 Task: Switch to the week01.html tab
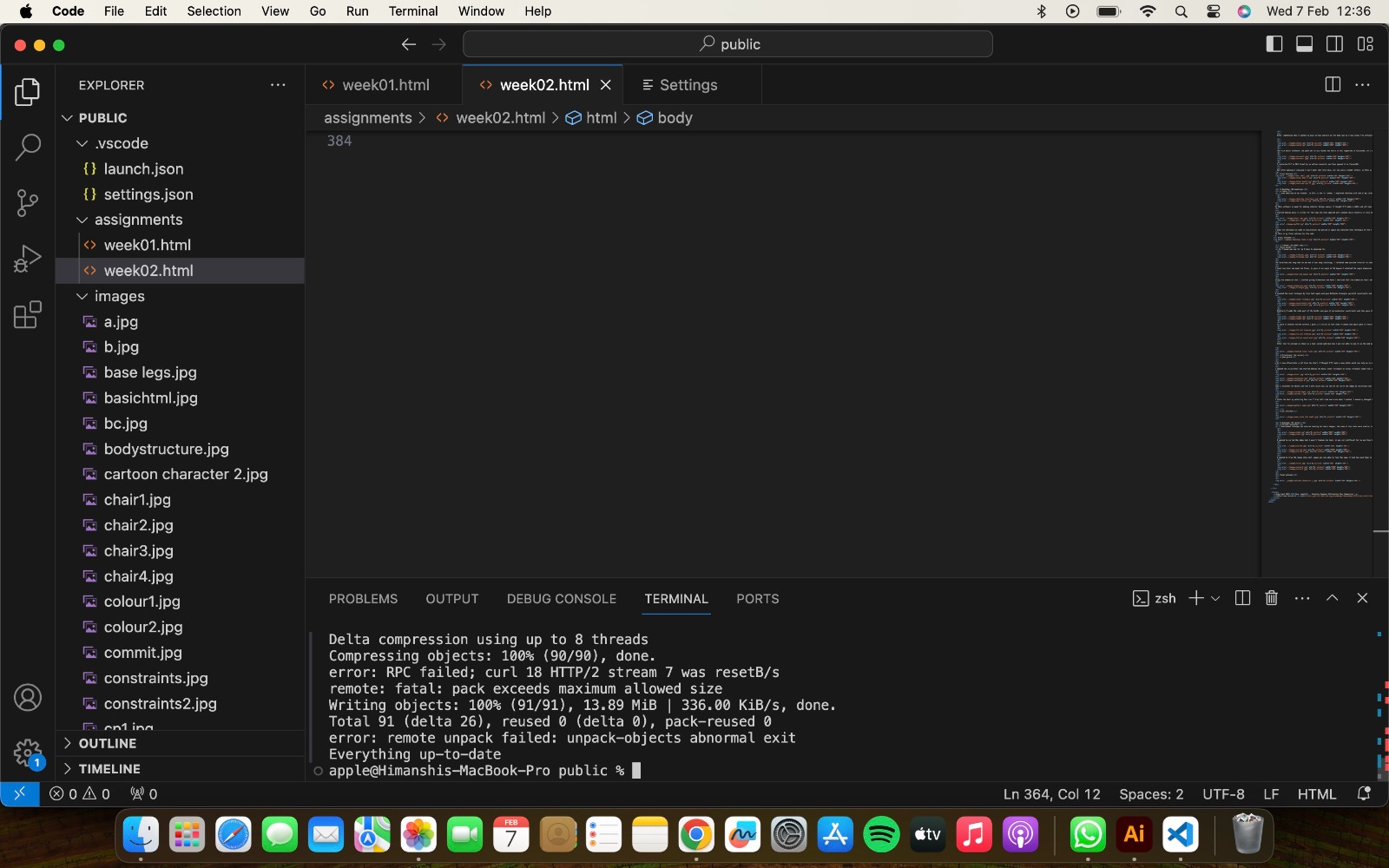click(x=384, y=85)
